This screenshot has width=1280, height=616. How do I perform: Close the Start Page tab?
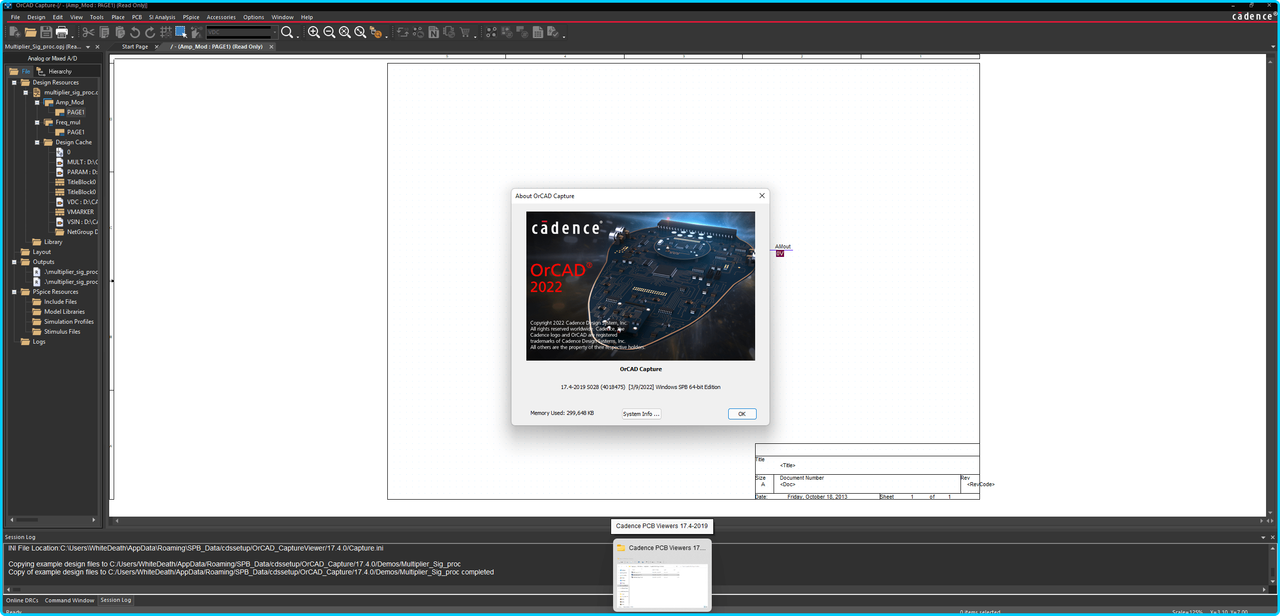coord(157,47)
